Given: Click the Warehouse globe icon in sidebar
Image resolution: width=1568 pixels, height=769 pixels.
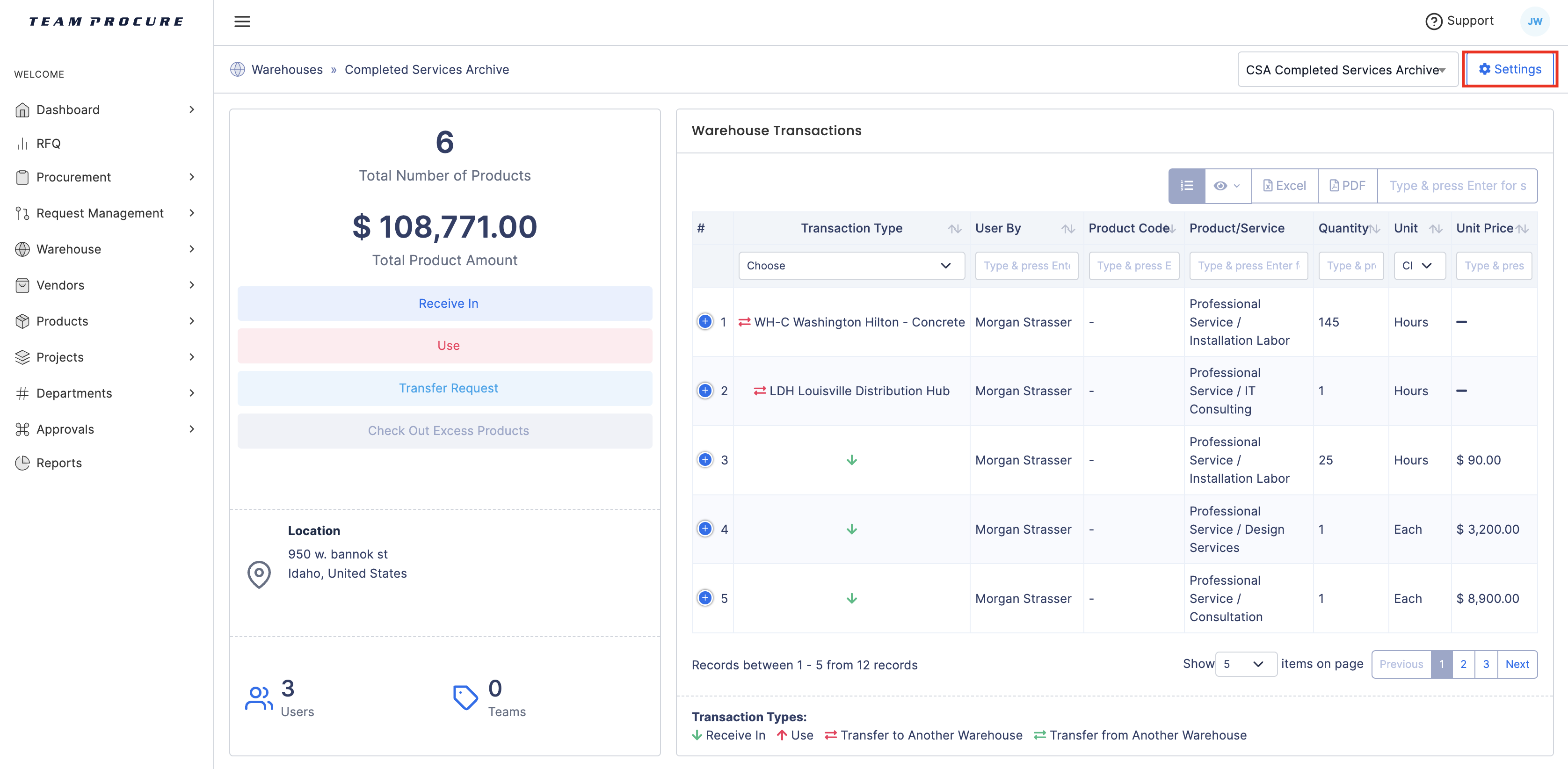Looking at the screenshot, I should [x=22, y=249].
